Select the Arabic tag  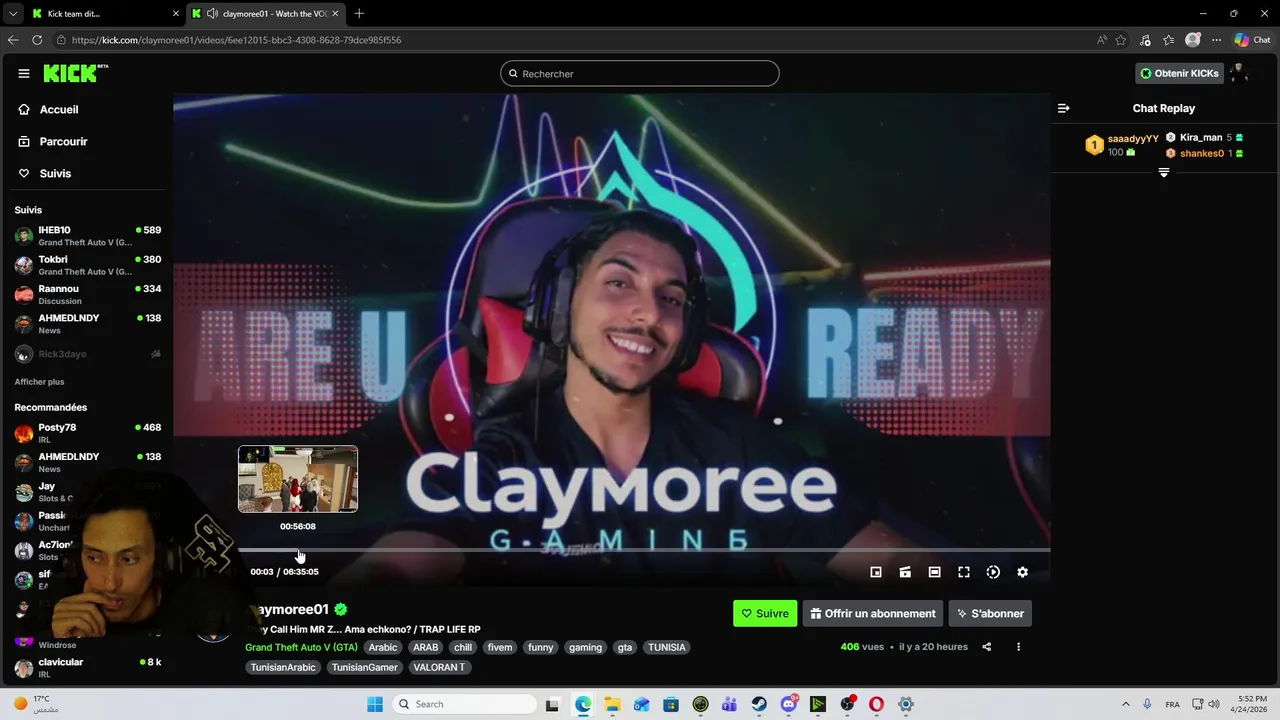tap(383, 648)
